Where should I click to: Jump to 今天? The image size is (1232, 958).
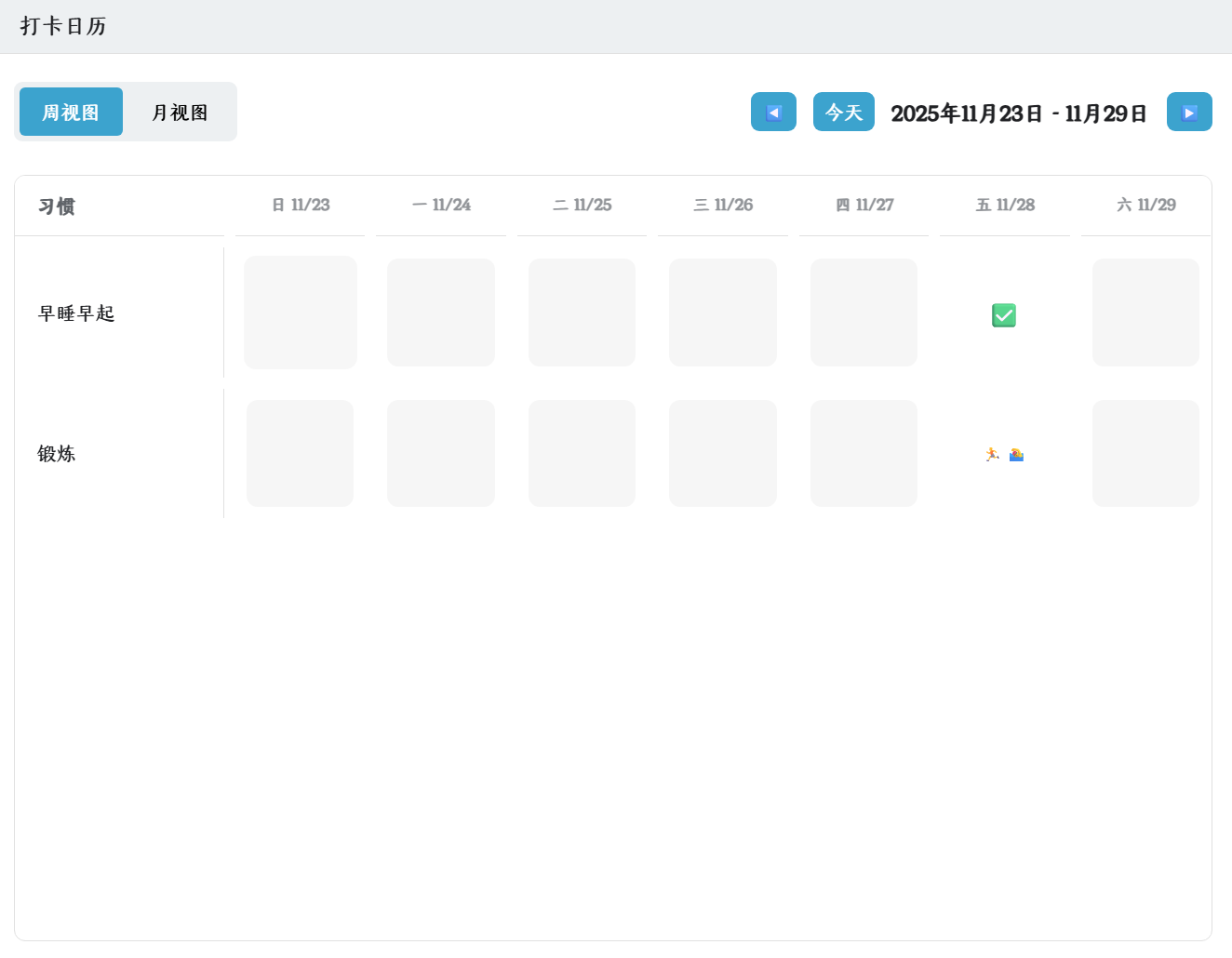tap(844, 112)
